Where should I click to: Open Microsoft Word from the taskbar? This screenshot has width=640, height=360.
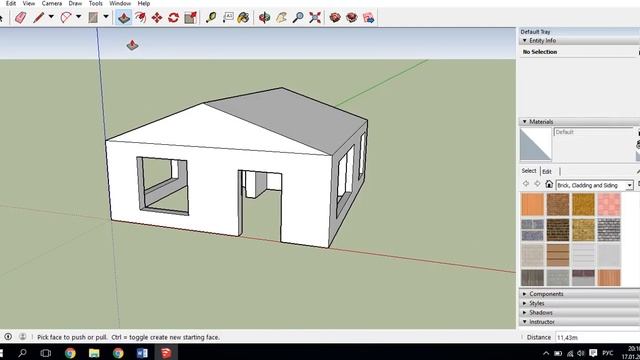[x=142, y=353]
